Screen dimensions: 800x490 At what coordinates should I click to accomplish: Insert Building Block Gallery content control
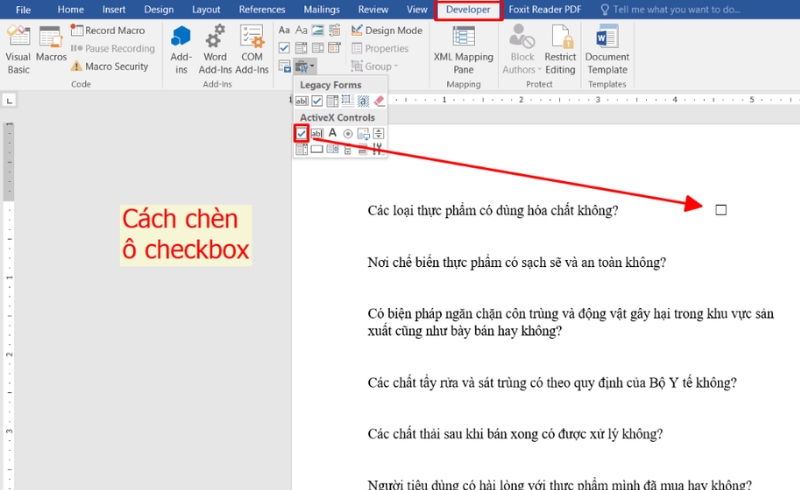click(x=334, y=30)
